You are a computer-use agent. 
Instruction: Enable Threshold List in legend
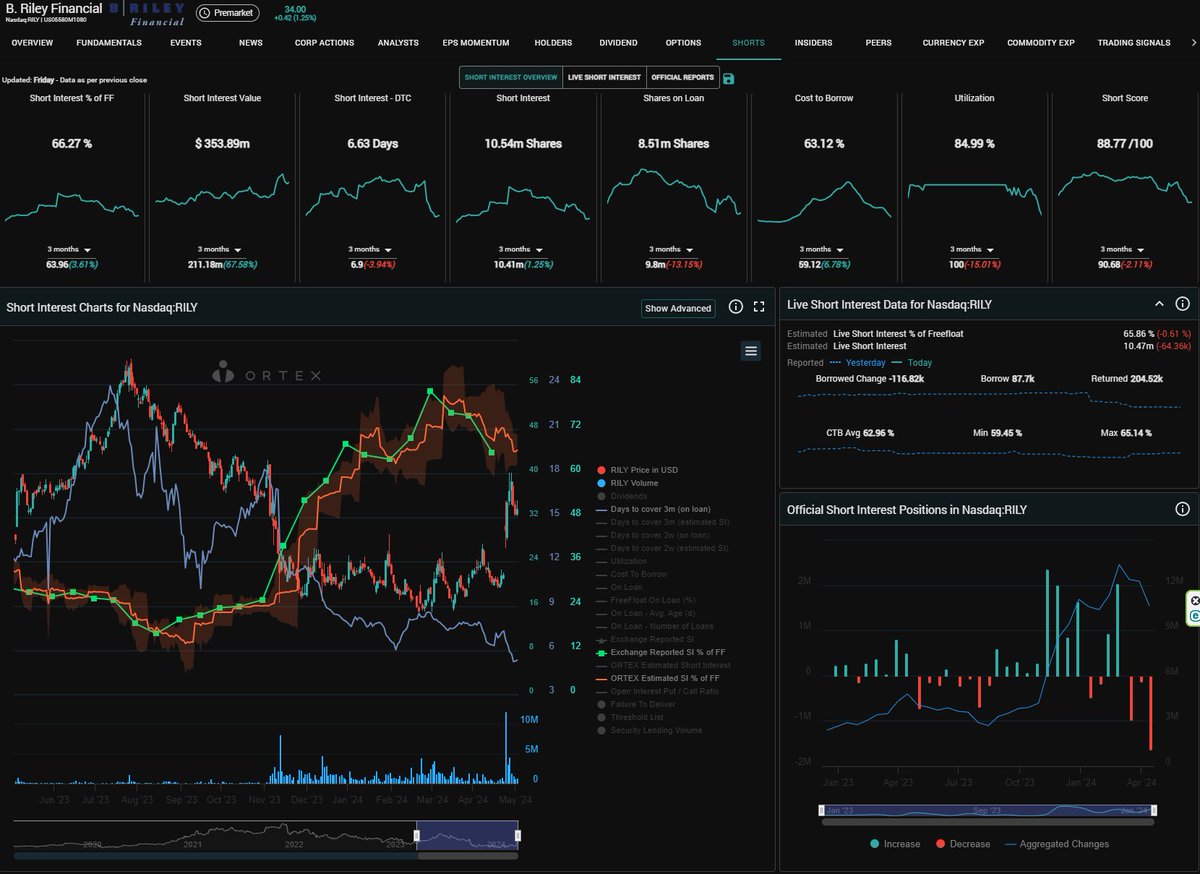click(632, 717)
